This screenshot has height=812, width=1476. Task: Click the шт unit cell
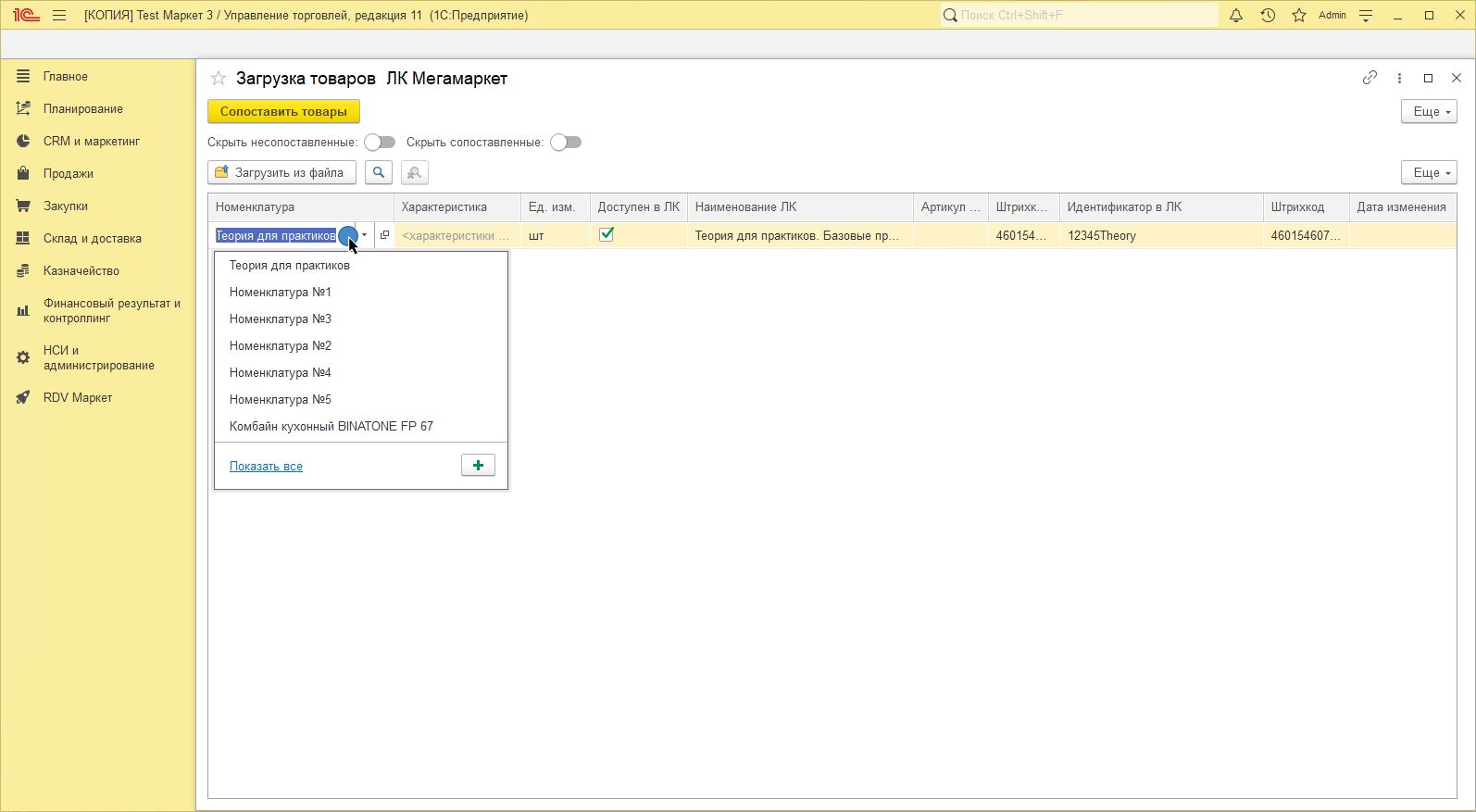coord(556,235)
